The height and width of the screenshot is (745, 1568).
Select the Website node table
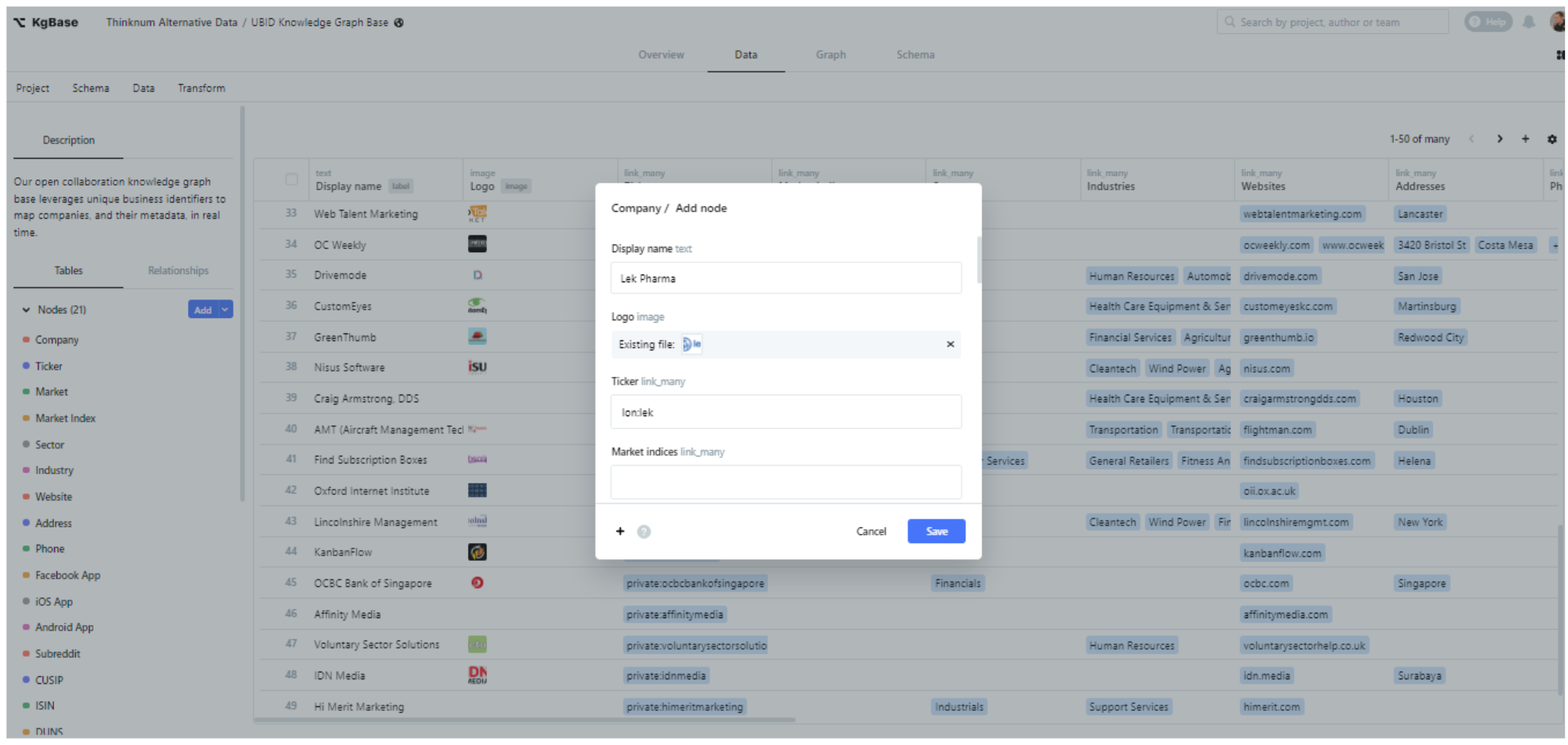tap(53, 497)
